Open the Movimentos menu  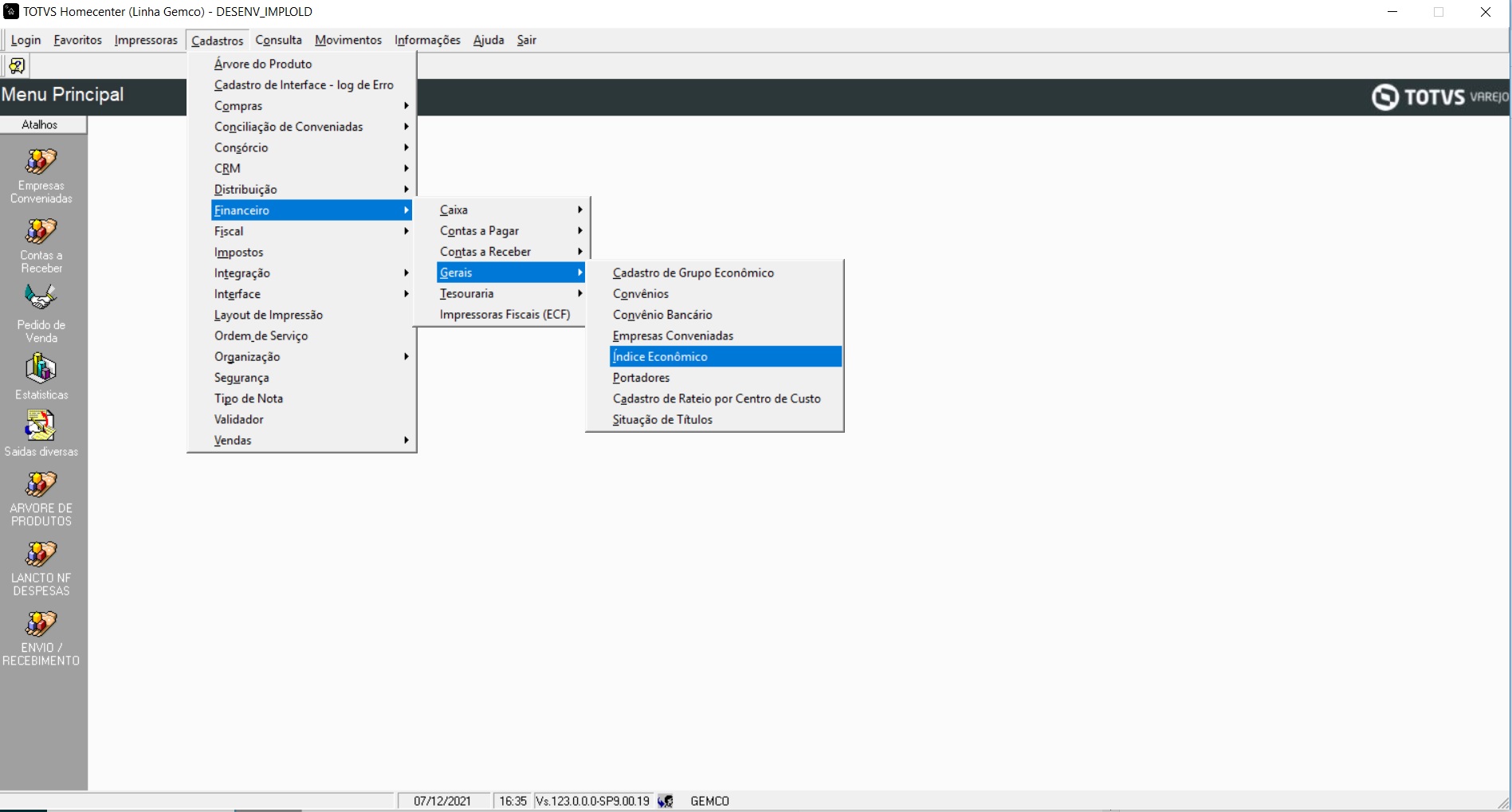coord(348,40)
